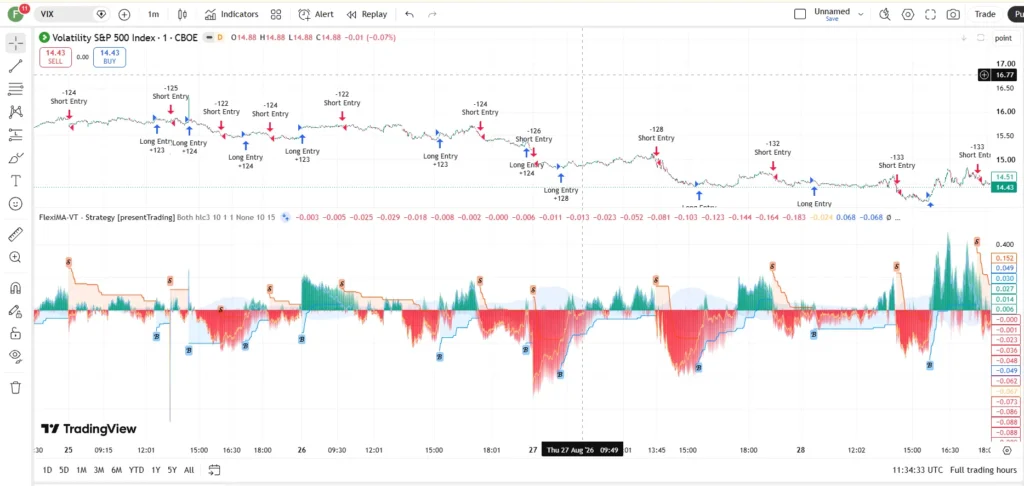The height and width of the screenshot is (486, 1024).
Task: Open the emoji icons tool
Action: click(16, 204)
